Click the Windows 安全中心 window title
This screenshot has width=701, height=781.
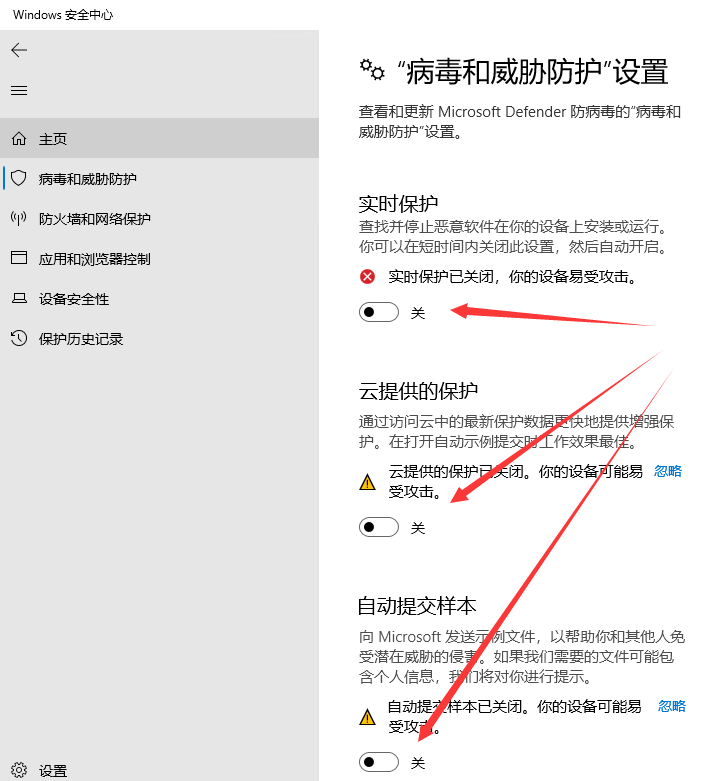coord(63,14)
